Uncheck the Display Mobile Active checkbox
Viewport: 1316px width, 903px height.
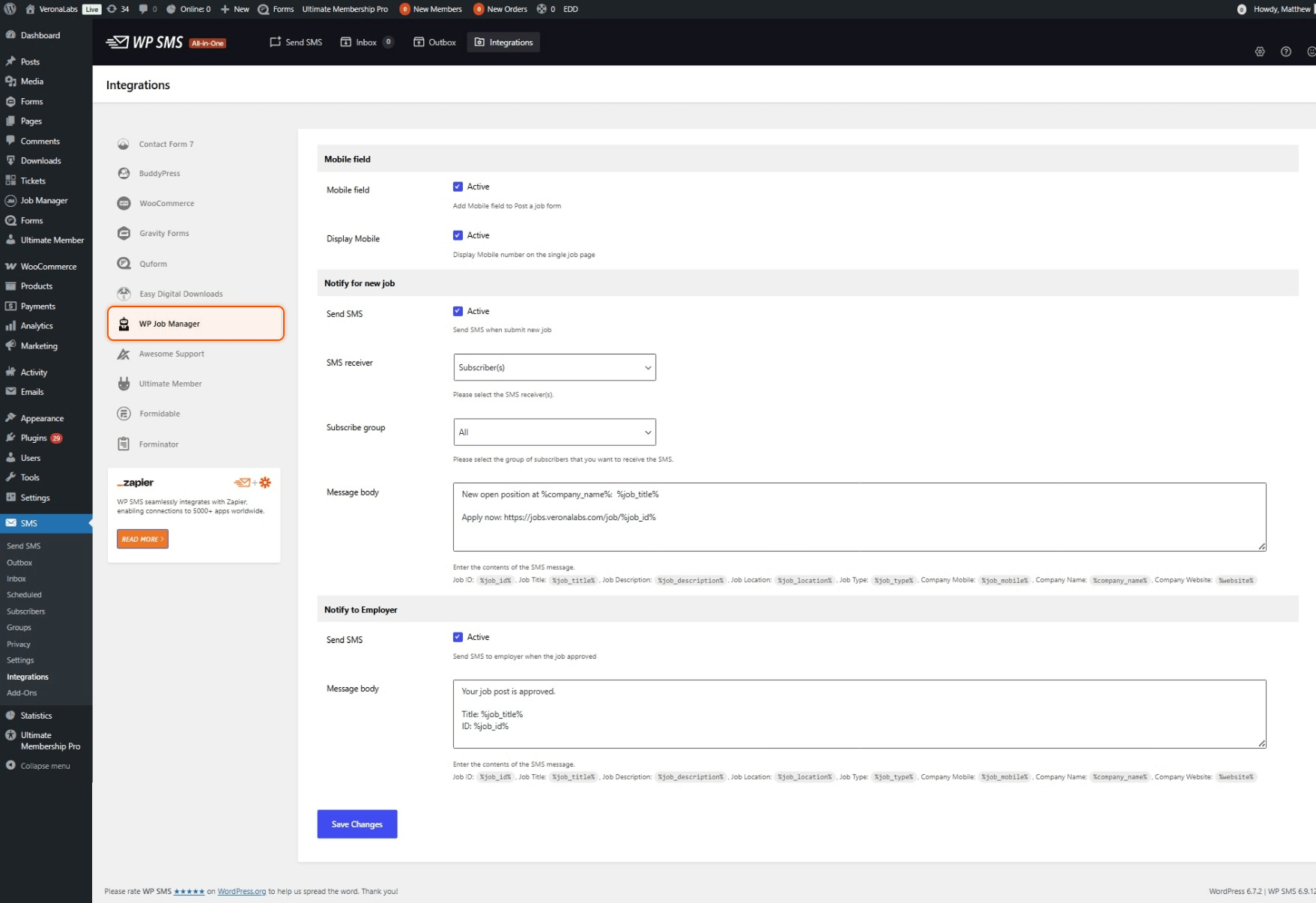click(x=458, y=235)
